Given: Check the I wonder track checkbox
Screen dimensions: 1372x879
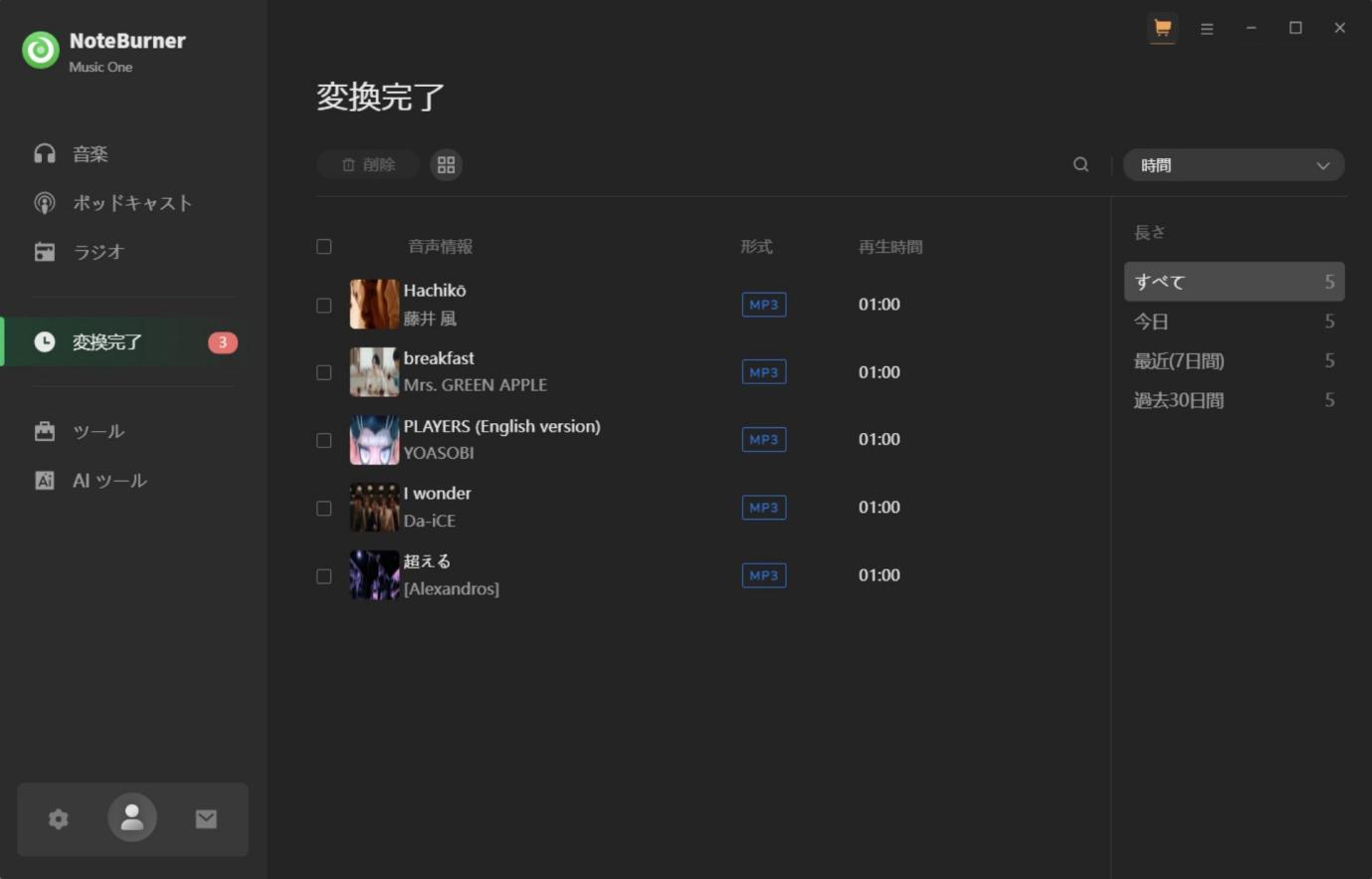Looking at the screenshot, I should [x=323, y=508].
